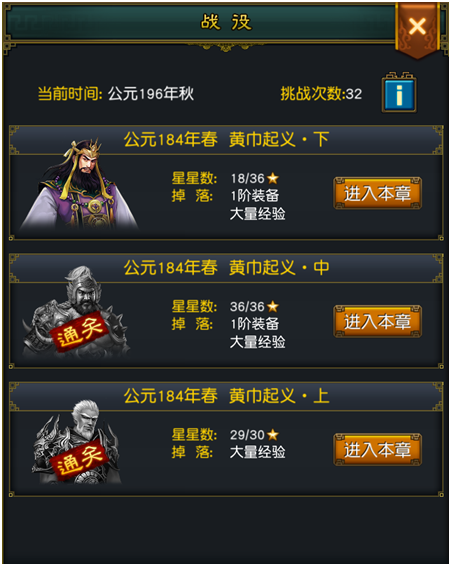Click the star icon beside 29/30
The width and height of the screenshot is (451, 566).
(273, 434)
